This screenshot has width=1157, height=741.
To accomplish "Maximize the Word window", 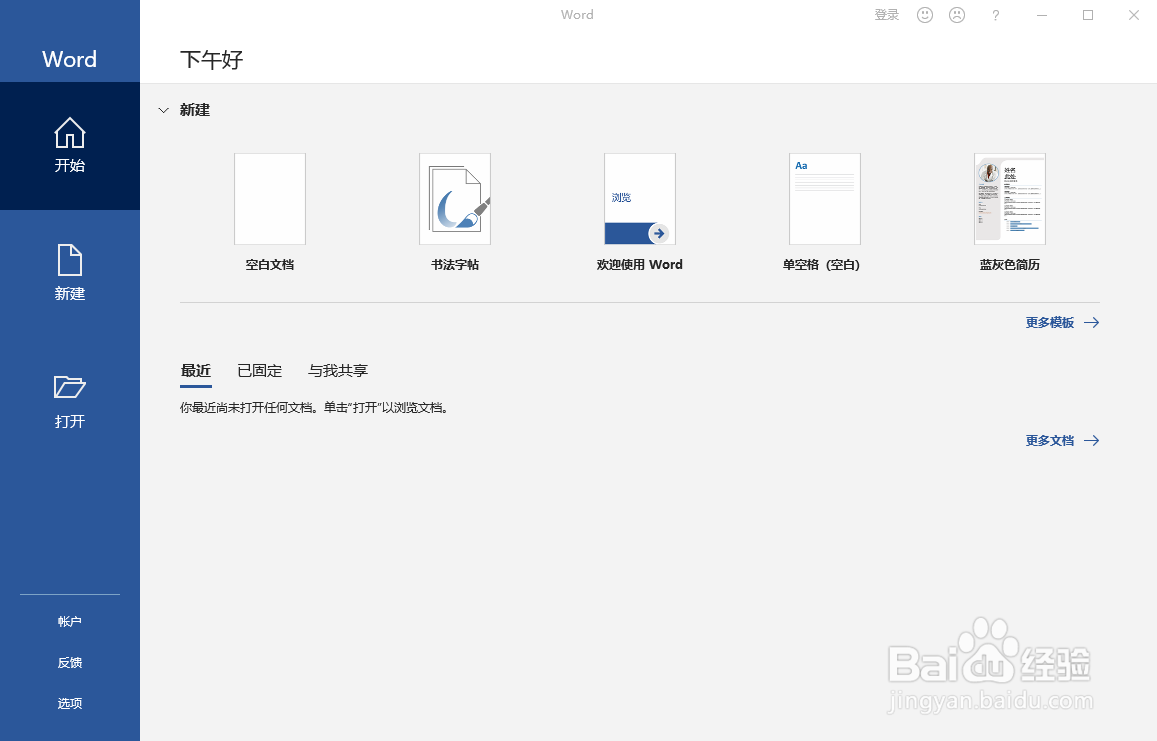I will (1088, 15).
